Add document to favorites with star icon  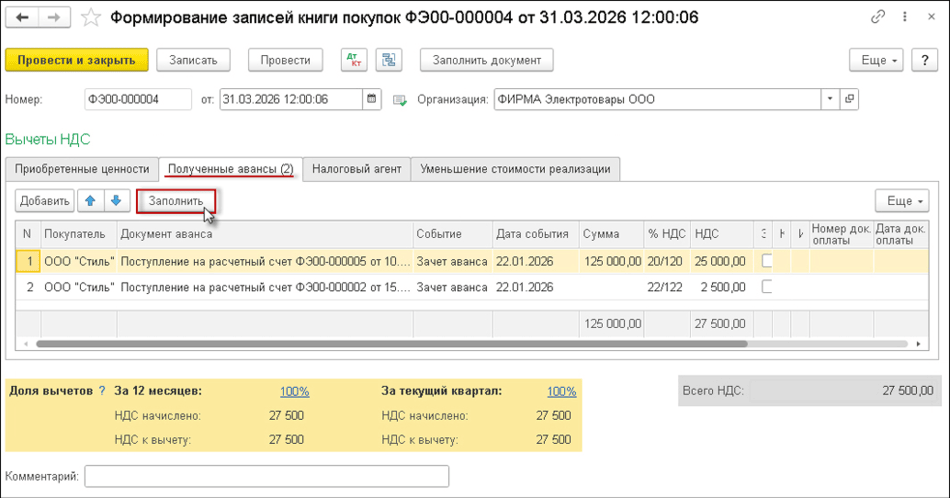[90, 18]
